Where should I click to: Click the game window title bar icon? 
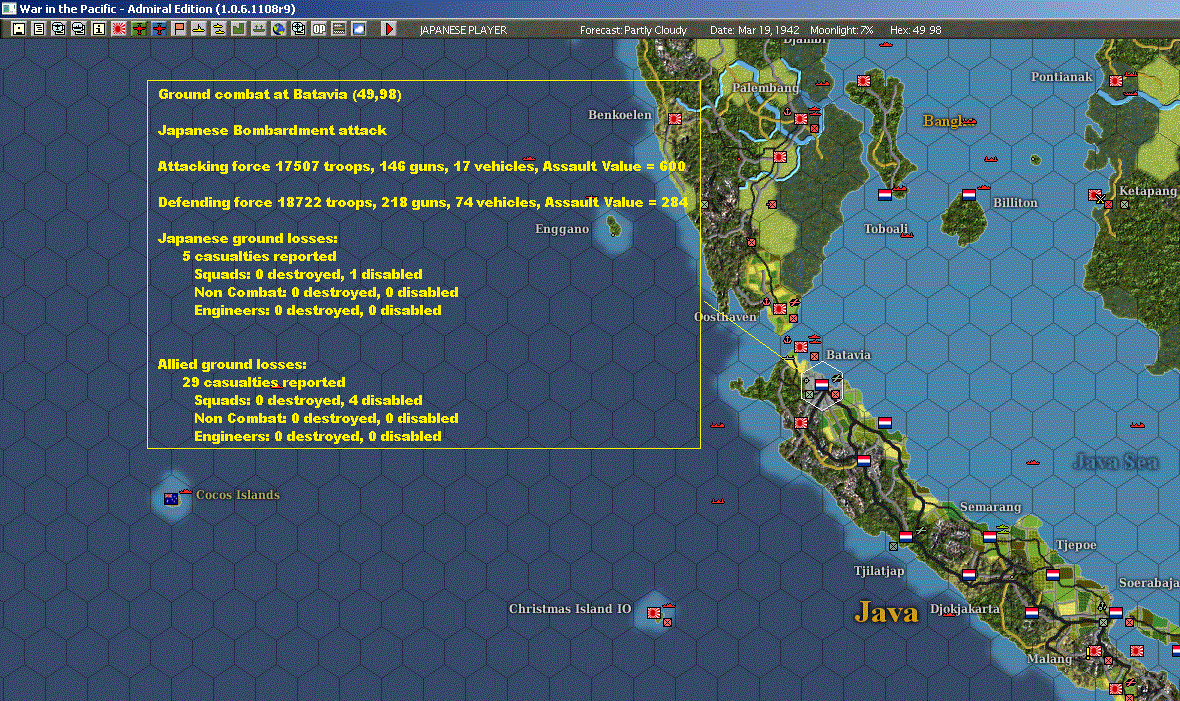coord(8,8)
